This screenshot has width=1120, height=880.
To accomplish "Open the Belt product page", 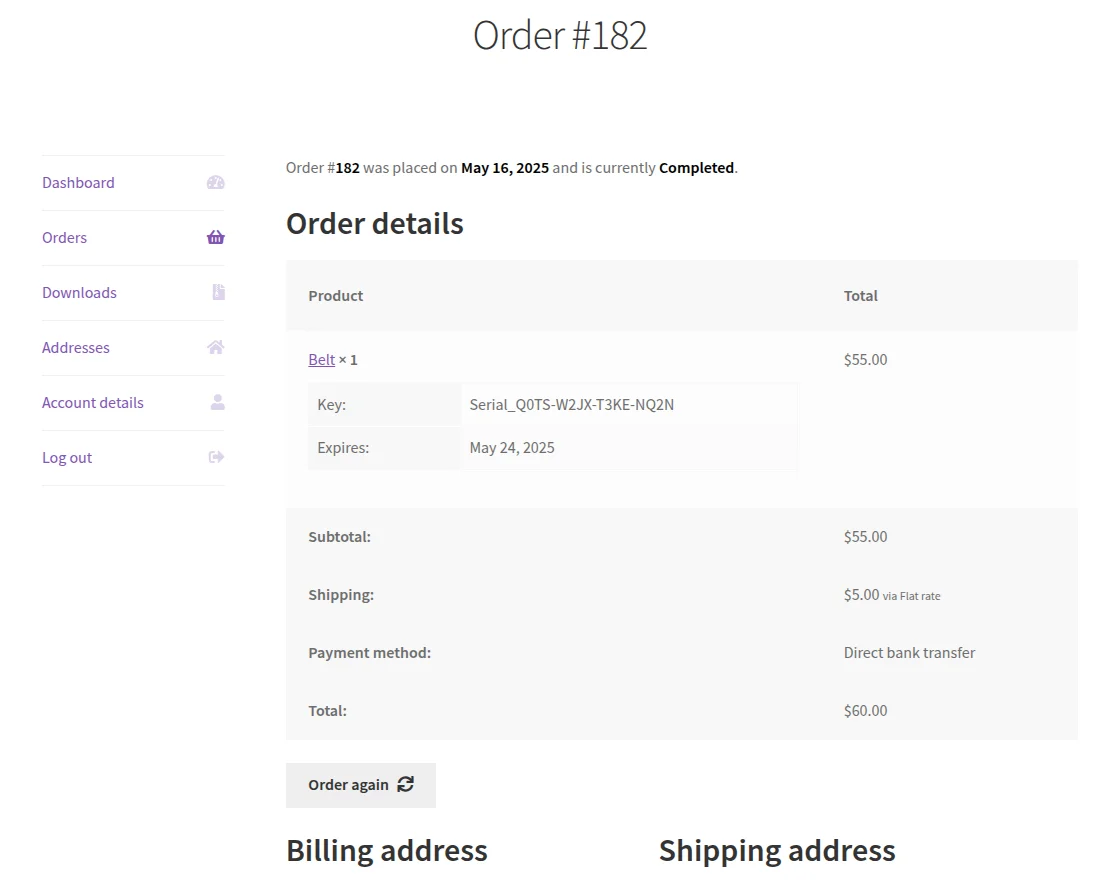I will (321, 359).
